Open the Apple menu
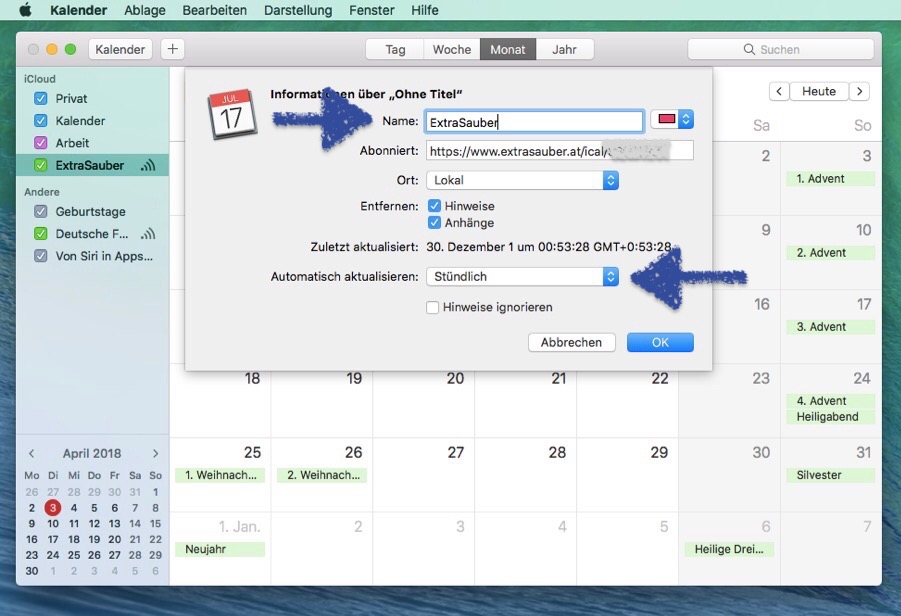901x616 pixels. coord(25,10)
